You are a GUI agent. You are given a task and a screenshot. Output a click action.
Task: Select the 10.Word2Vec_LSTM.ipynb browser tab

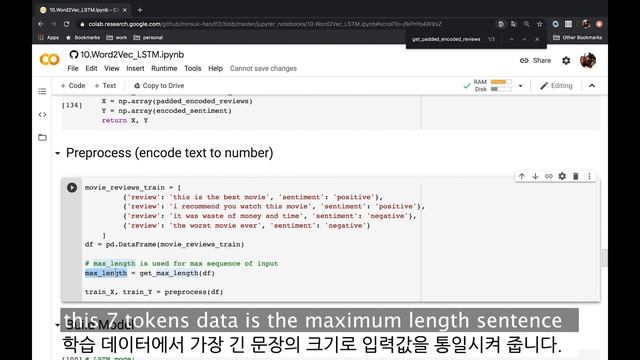coord(83,10)
